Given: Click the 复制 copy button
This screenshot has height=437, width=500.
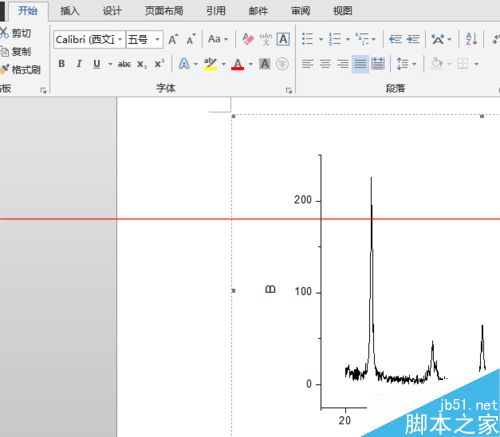Looking at the screenshot, I should [16, 52].
